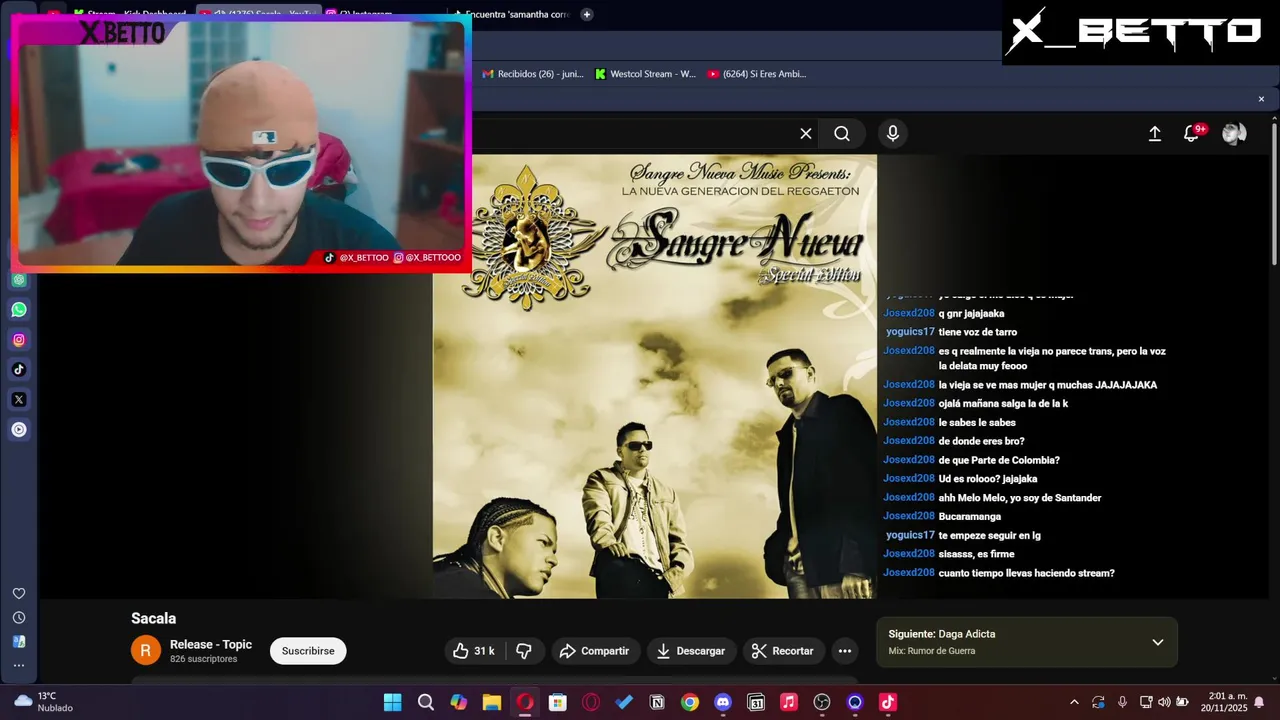
Task: Open sidebar three-dots more options
Action: (19, 665)
